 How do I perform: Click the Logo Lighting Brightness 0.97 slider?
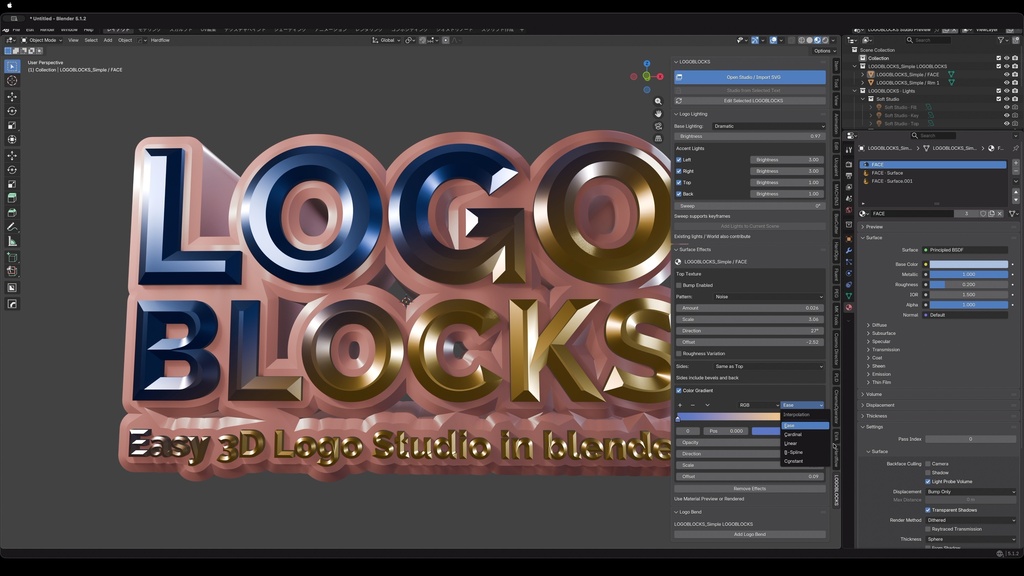tap(750, 136)
